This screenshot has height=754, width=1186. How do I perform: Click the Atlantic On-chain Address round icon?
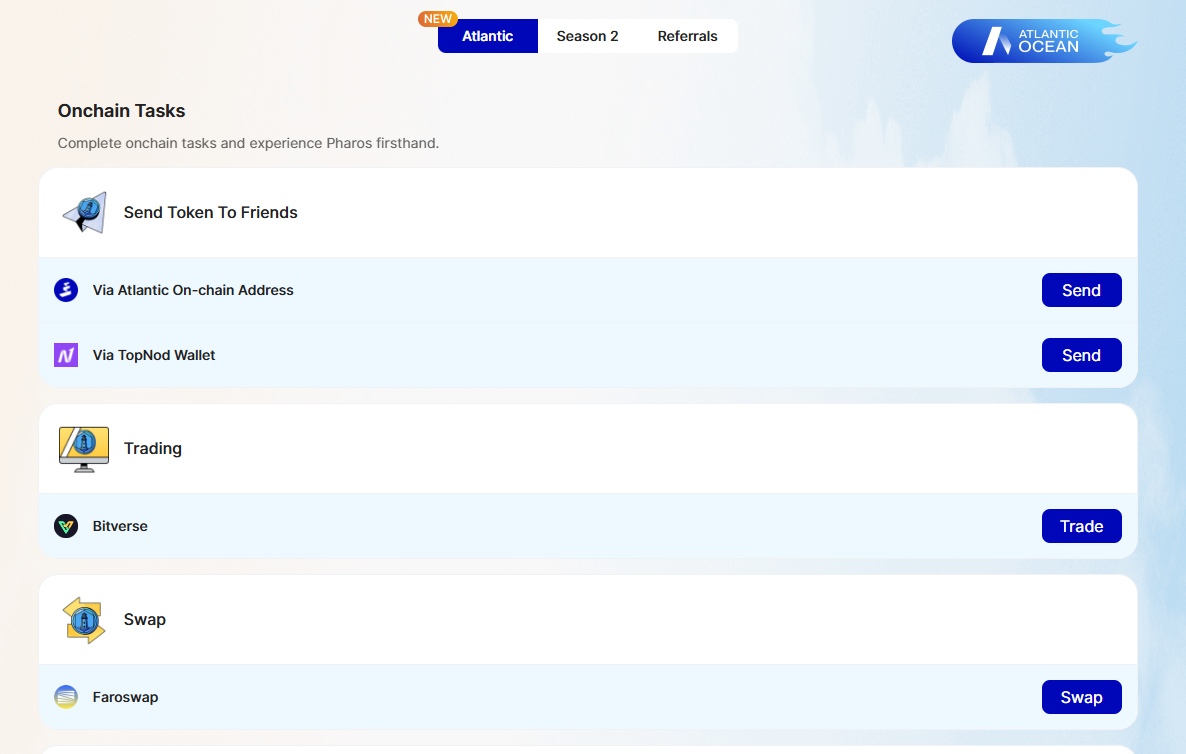point(66,290)
